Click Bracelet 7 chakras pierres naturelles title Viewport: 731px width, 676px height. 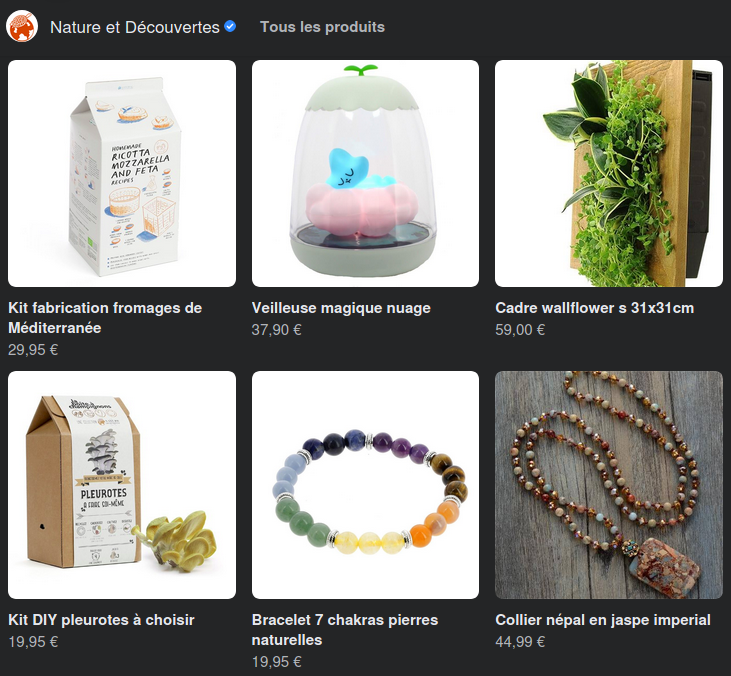tap(345, 630)
